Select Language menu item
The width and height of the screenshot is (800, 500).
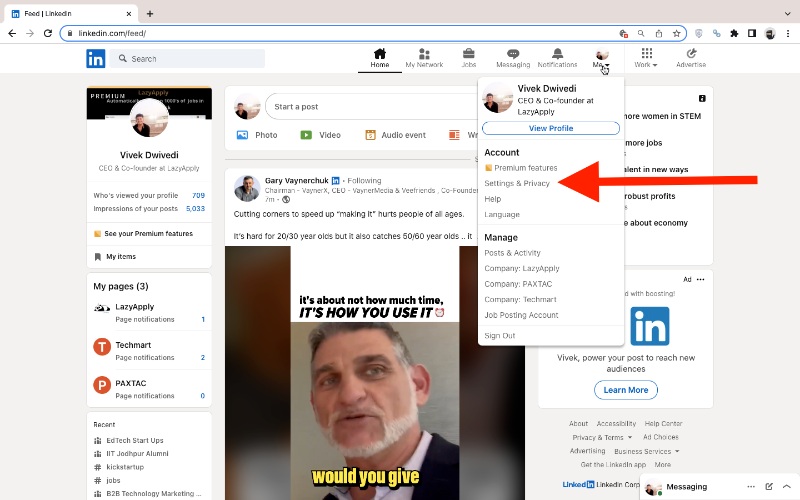[x=502, y=215]
